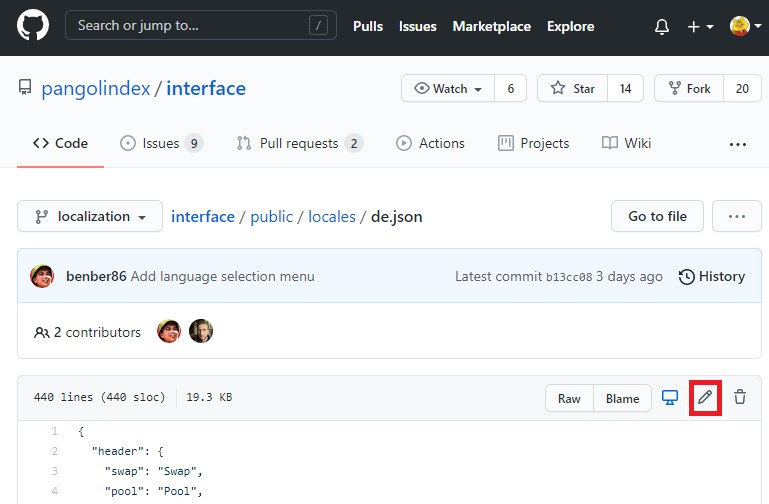Screen dimensions: 769x504
Task: Switch to Wiki tab
Action: (626, 143)
